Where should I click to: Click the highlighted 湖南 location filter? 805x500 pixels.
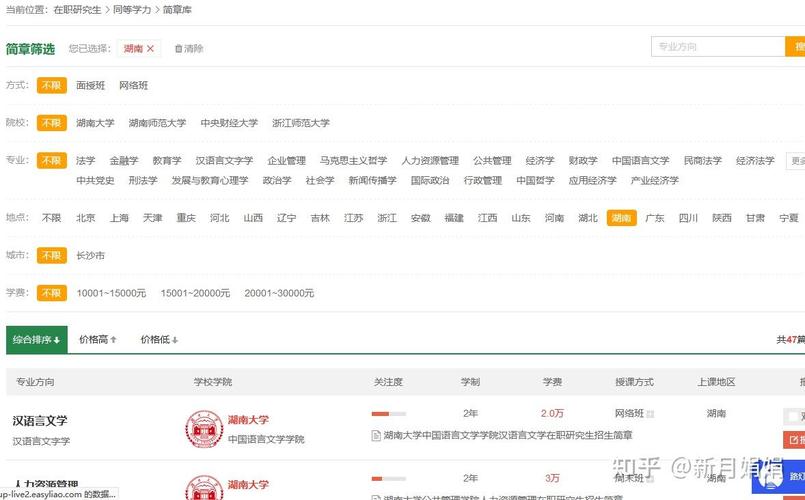coord(622,218)
